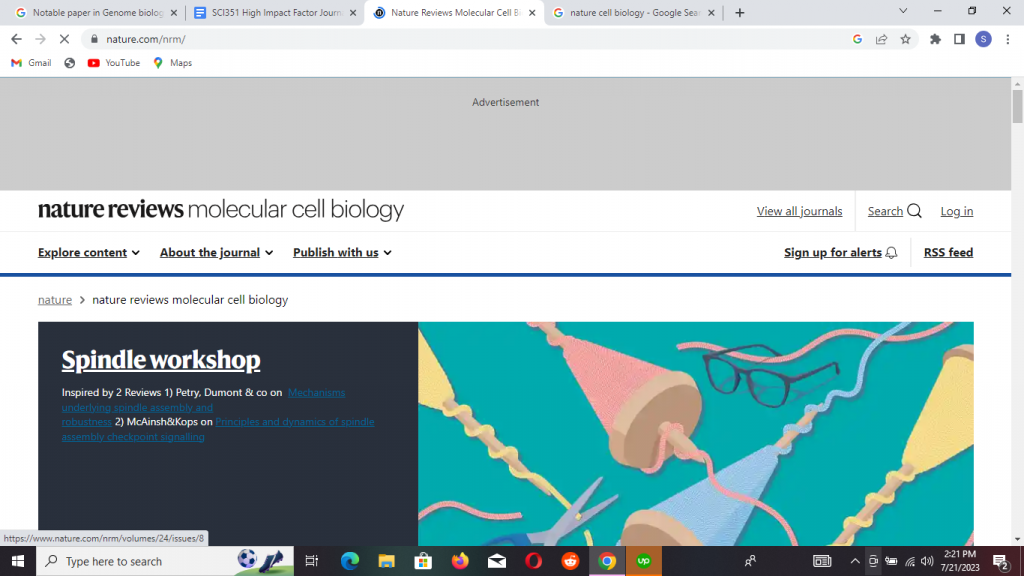Open the side panel icon in Chrome toolbar
Viewport: 1024px width, 576px height.
click(959, 39)
